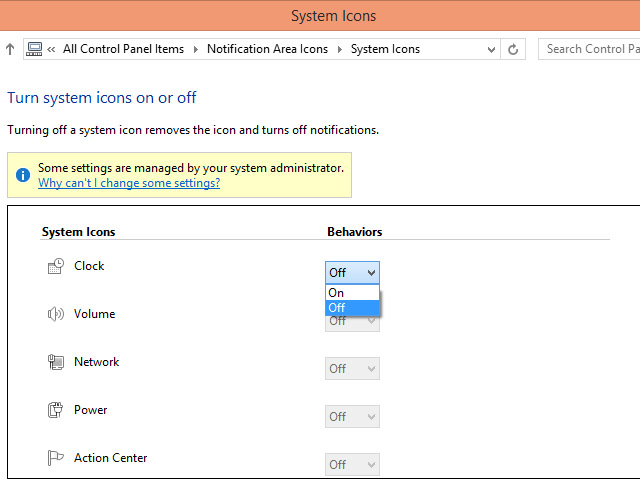Open the Power behavior dropdown
Viewport: 640px width, 480px height.
tap(352, 416)
